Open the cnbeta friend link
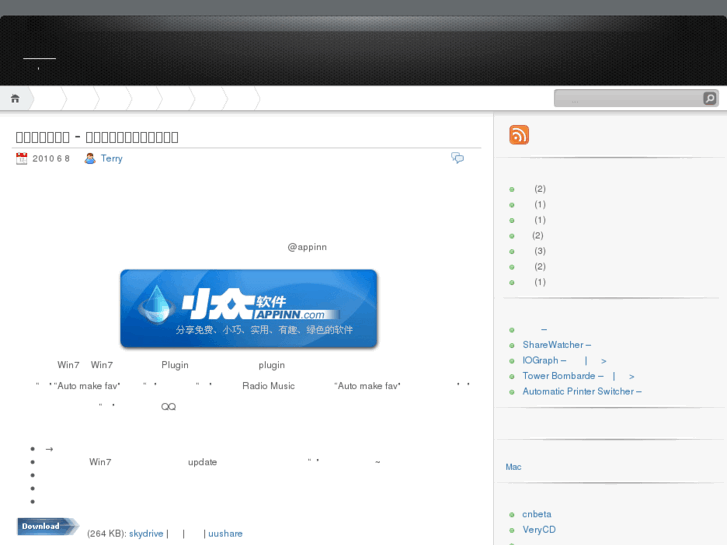This screenshot has width=727, height=545. coord(536,514)
